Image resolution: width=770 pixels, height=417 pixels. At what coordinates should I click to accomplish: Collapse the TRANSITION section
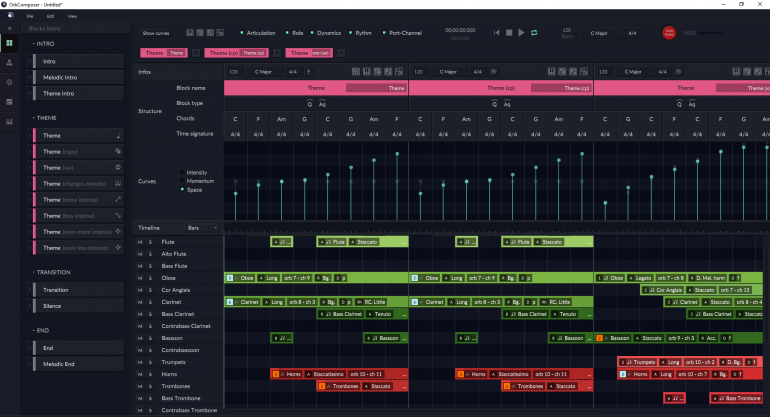pyautogui.click(x=33, y=272)
